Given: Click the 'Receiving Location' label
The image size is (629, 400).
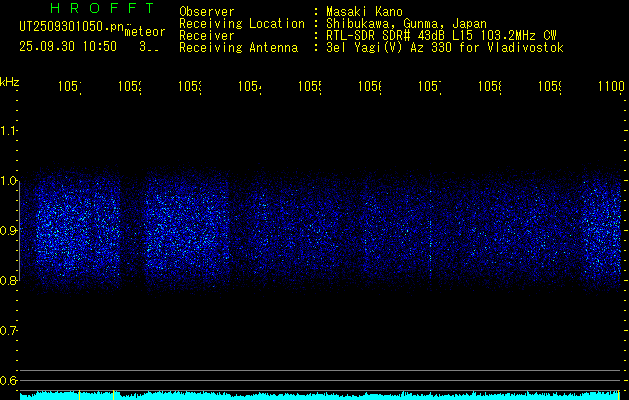Looking at the screenshot, I should 242,24.
